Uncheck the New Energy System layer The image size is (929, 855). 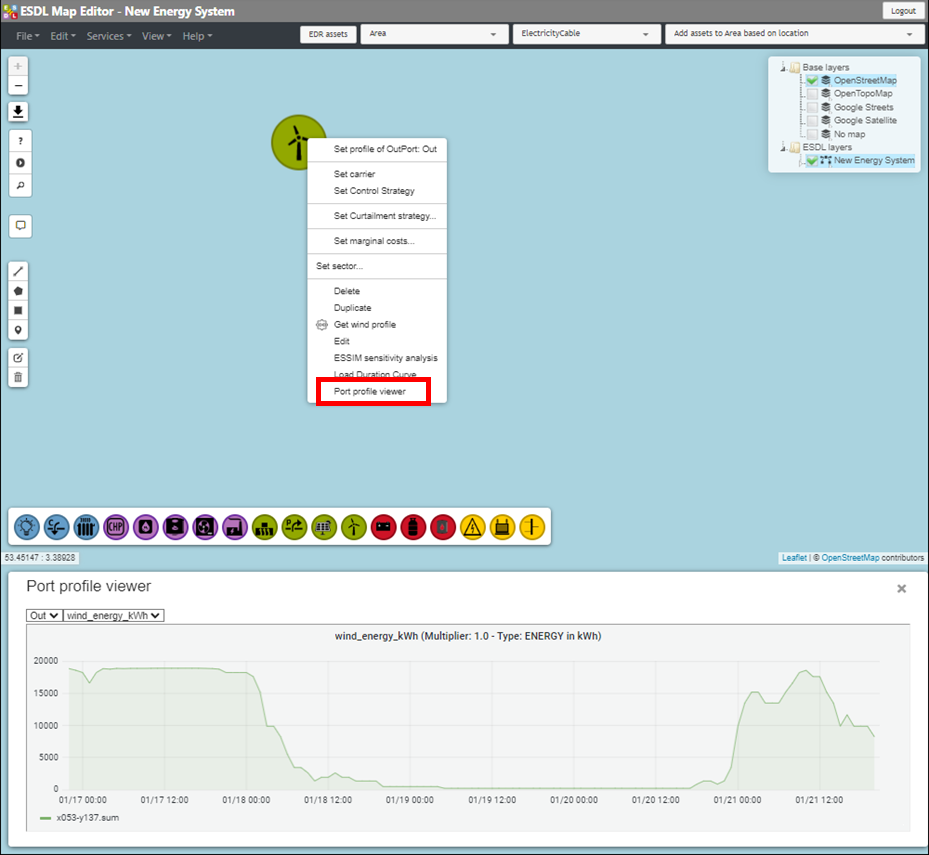click(812, 161)
